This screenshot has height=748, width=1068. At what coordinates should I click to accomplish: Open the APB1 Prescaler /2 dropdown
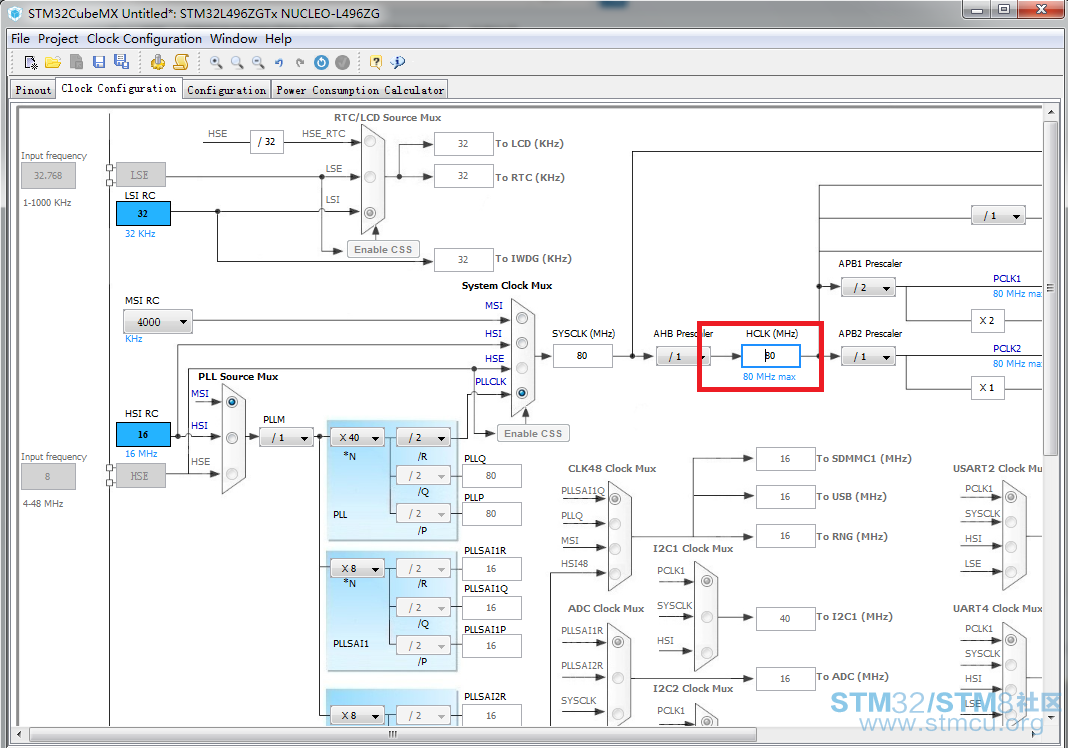pos(868,287)
